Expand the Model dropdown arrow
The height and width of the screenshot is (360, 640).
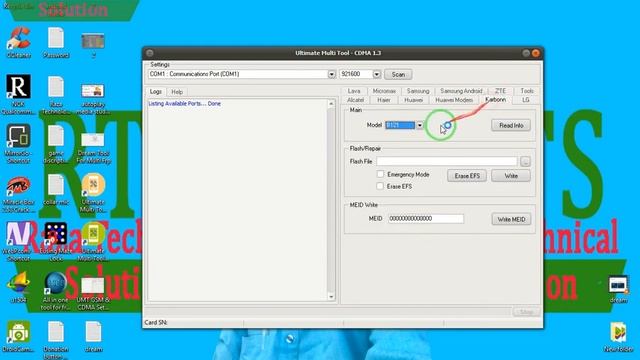(x=419, y=125)
